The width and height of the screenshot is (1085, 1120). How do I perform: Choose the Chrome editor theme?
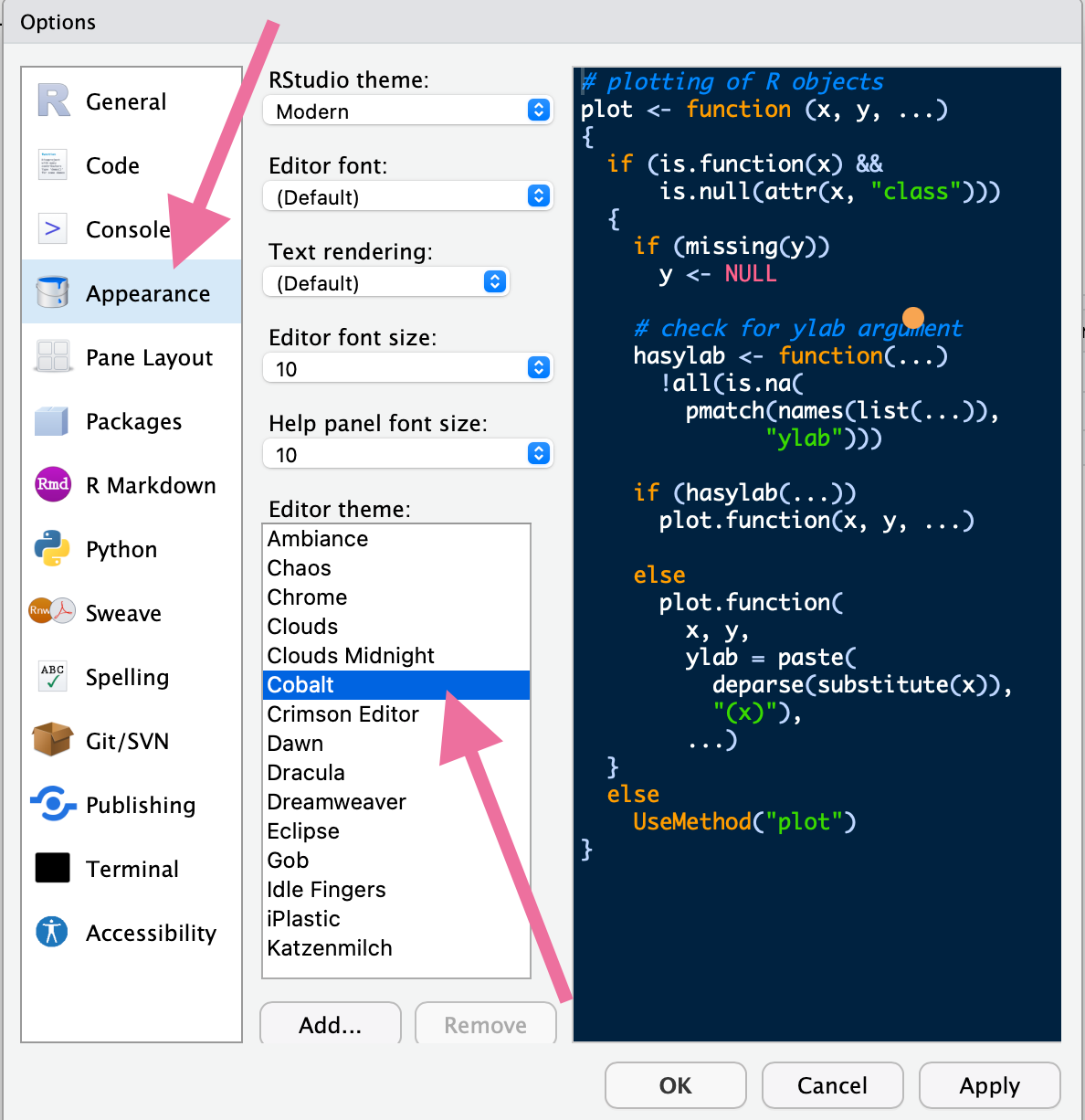[x=396, y=597]
